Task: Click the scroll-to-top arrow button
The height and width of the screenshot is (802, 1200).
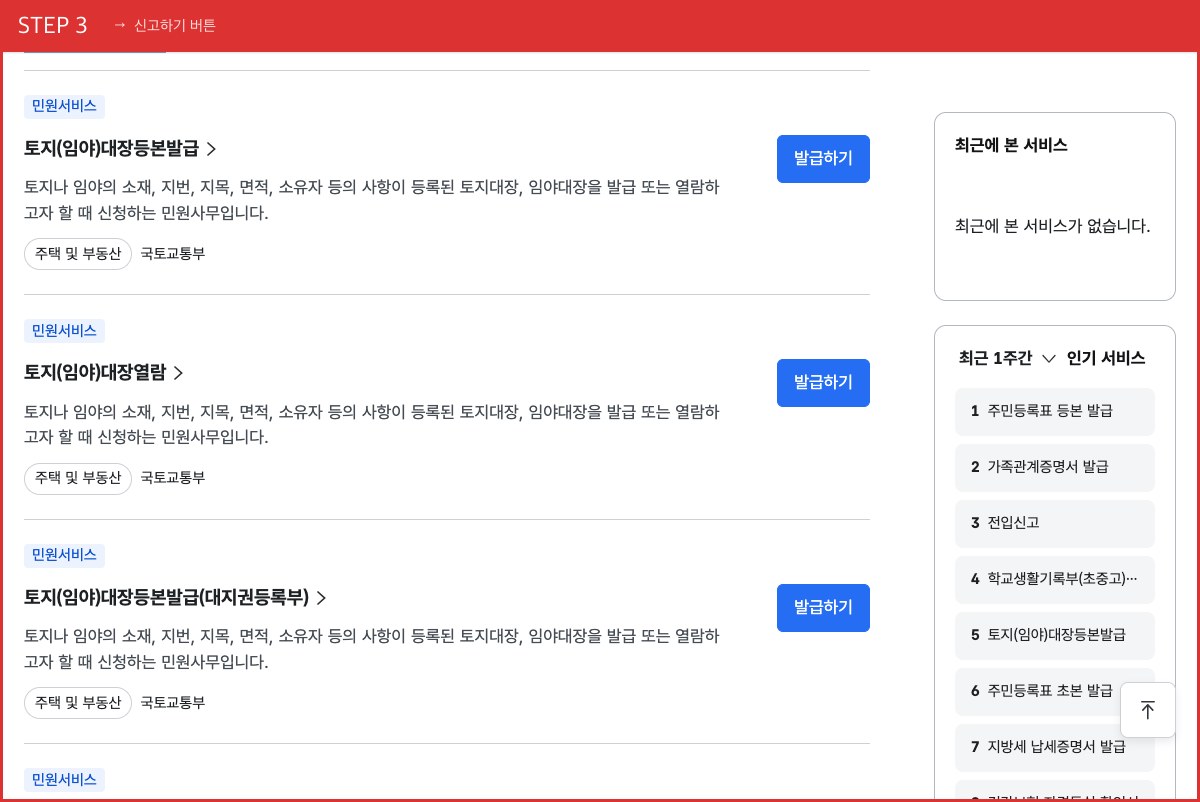Action: click(x=1148, y=710)
